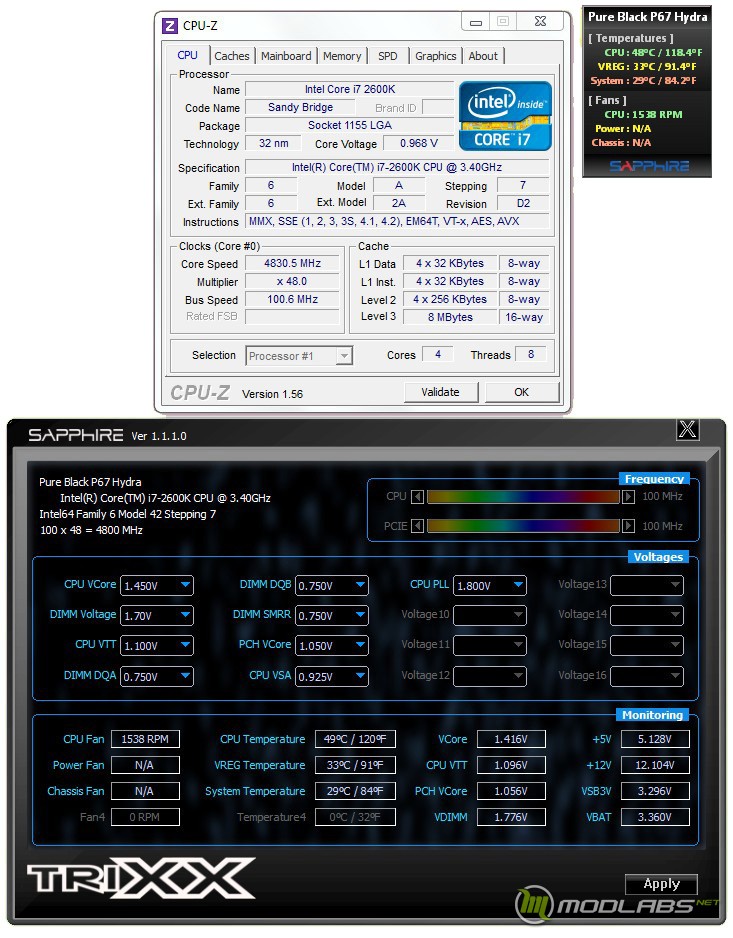
Task: Click the VSB3V 3.296V monitoring value
Action: (655, 791)
